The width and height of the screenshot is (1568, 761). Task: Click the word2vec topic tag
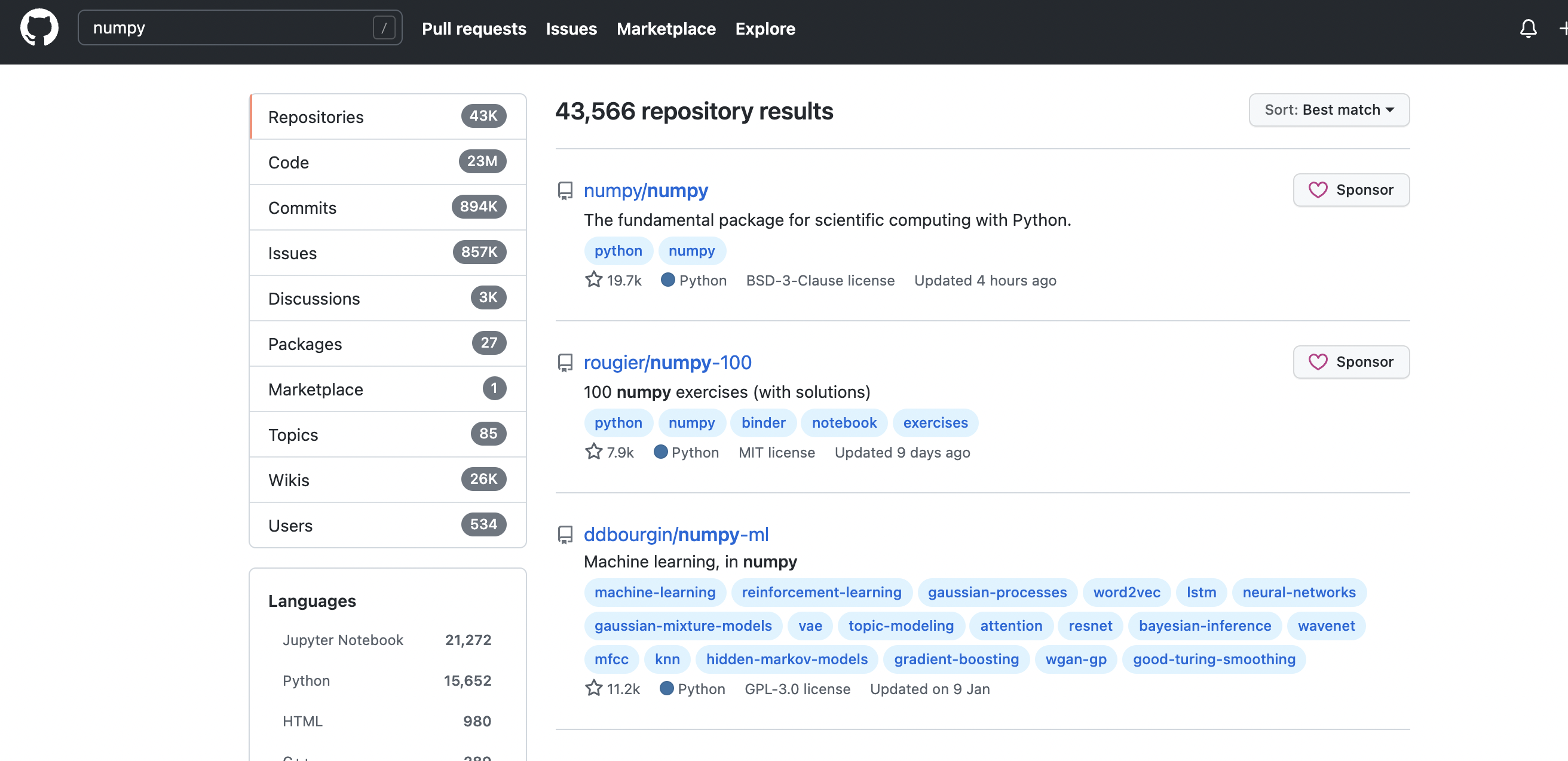[1126, 593]
